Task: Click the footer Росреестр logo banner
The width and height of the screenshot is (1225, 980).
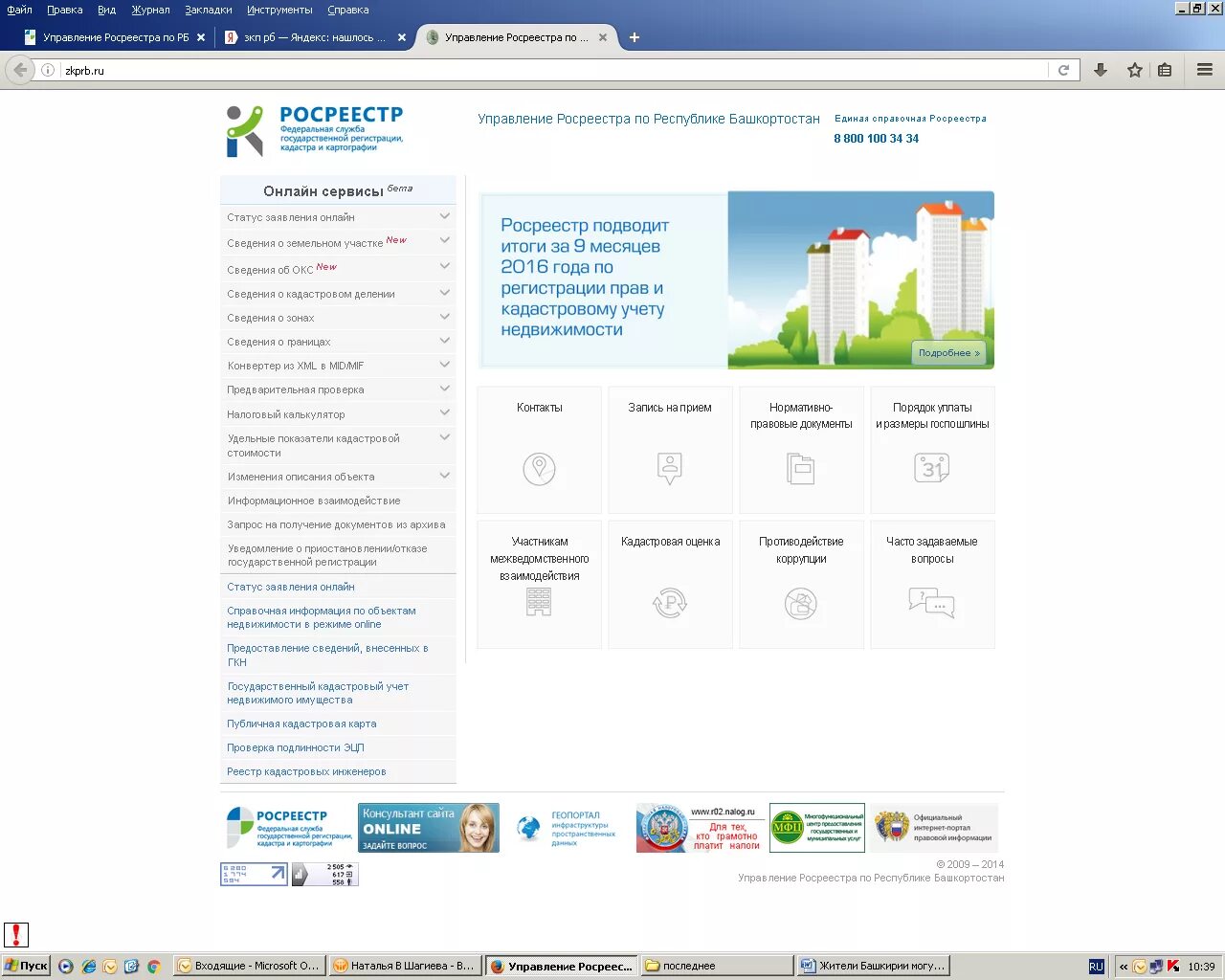Action: pyautogui.click(x=289, y=828)
